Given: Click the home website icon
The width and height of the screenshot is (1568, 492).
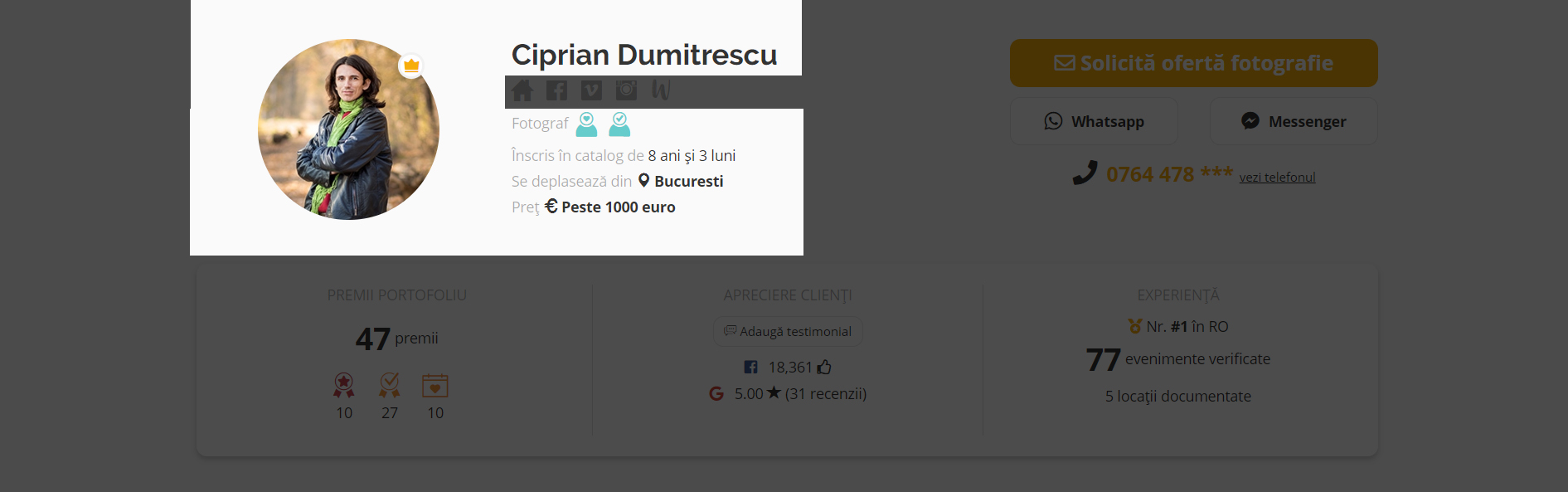Looking at the screenshot, I should 522,90.
